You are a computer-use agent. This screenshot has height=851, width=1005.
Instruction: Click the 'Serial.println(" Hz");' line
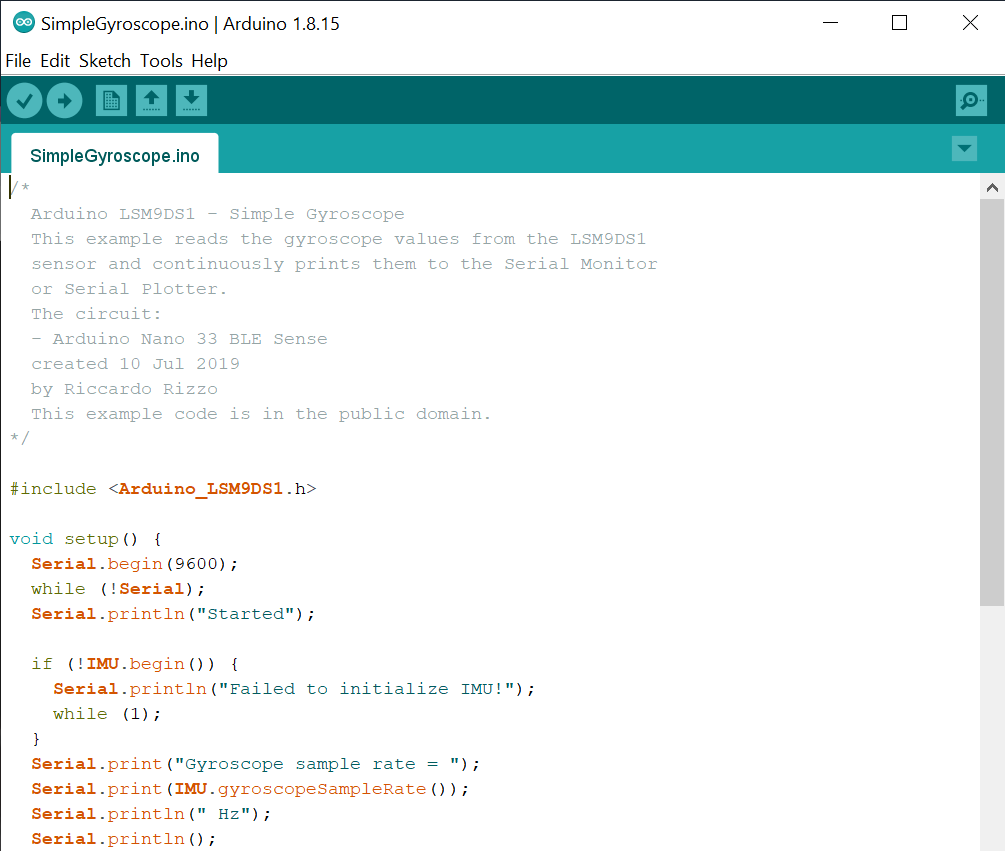151,814
